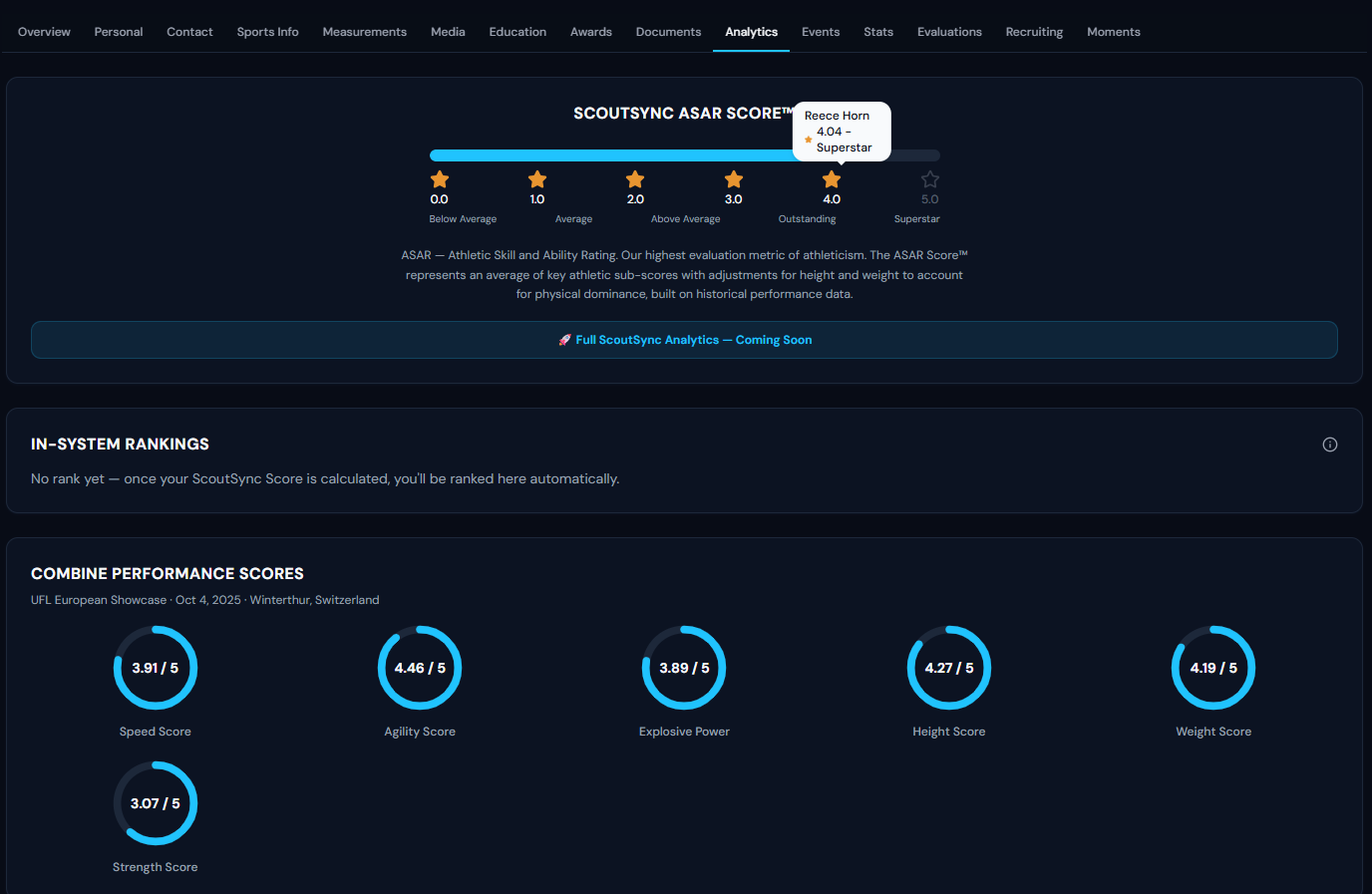The image size is (1372, 894).
Task: Click the 'Explosive Power' label
Action: pyautogui.click(x=684, y=732)
